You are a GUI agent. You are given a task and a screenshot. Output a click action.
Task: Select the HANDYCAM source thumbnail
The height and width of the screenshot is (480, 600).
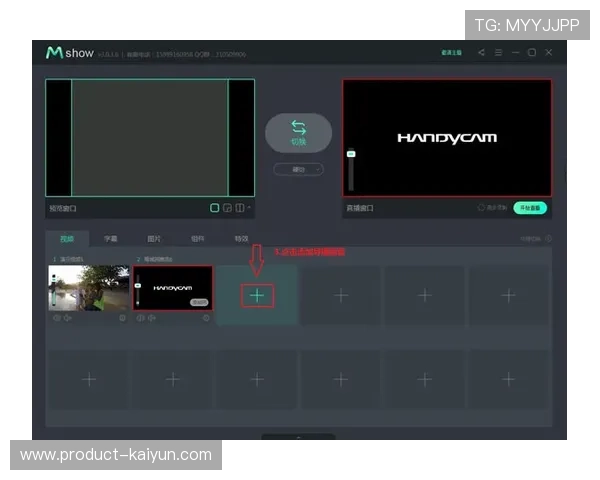pyautogui.click(x=174, y=288)
